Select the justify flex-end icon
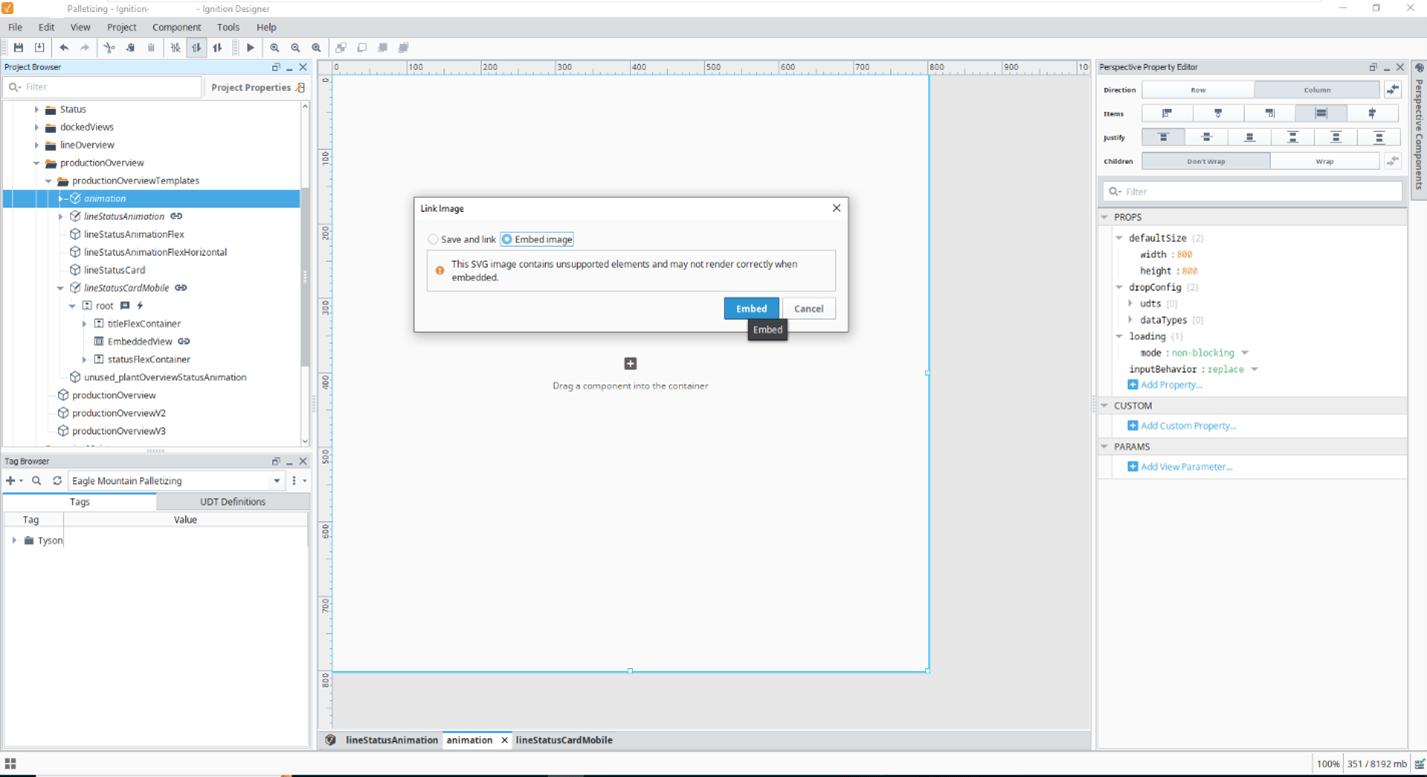The width and height of the screenshot is (1427, 777). click(x=1250, y=137)
